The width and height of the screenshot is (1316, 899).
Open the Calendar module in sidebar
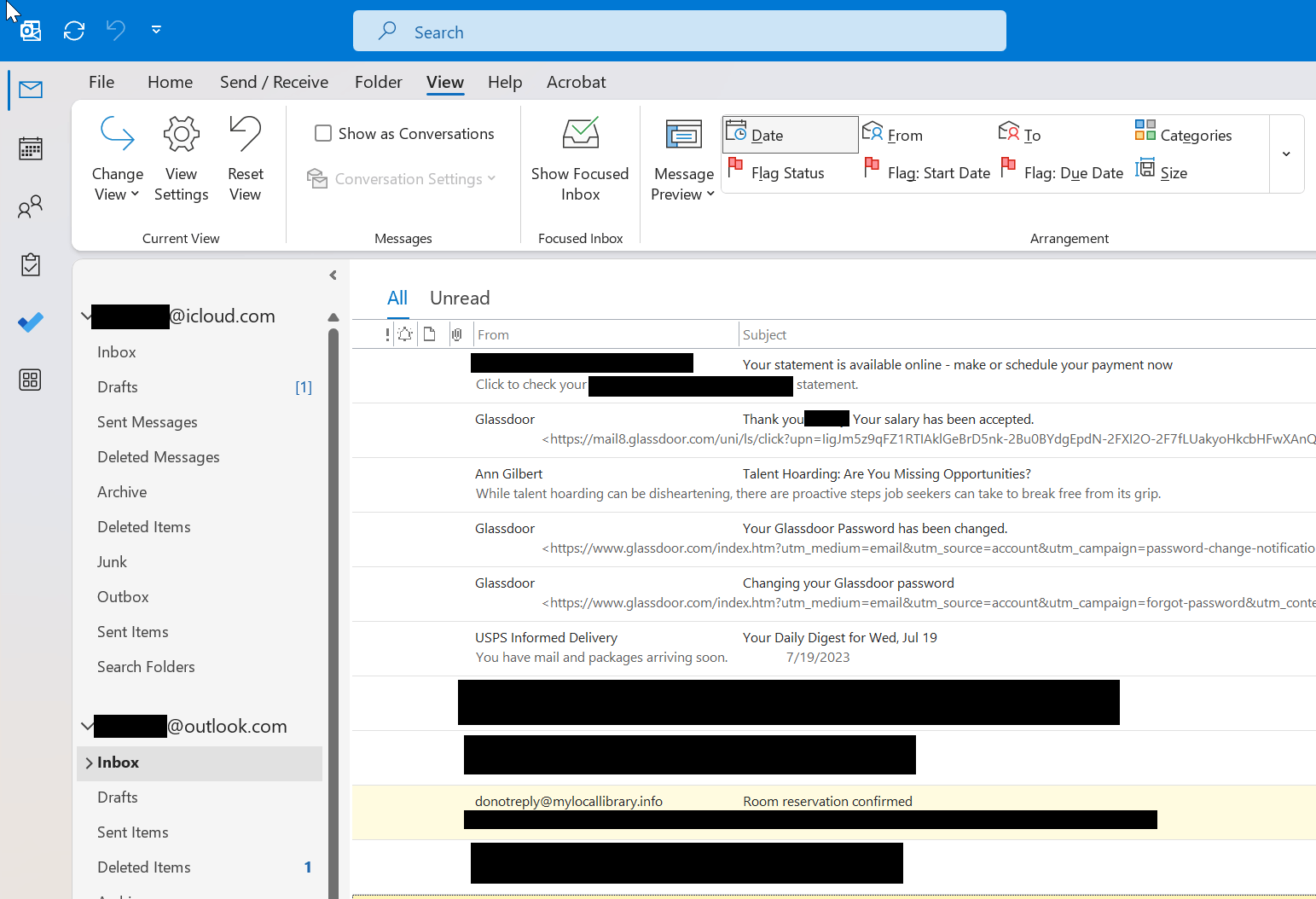[x=31, y=148]
